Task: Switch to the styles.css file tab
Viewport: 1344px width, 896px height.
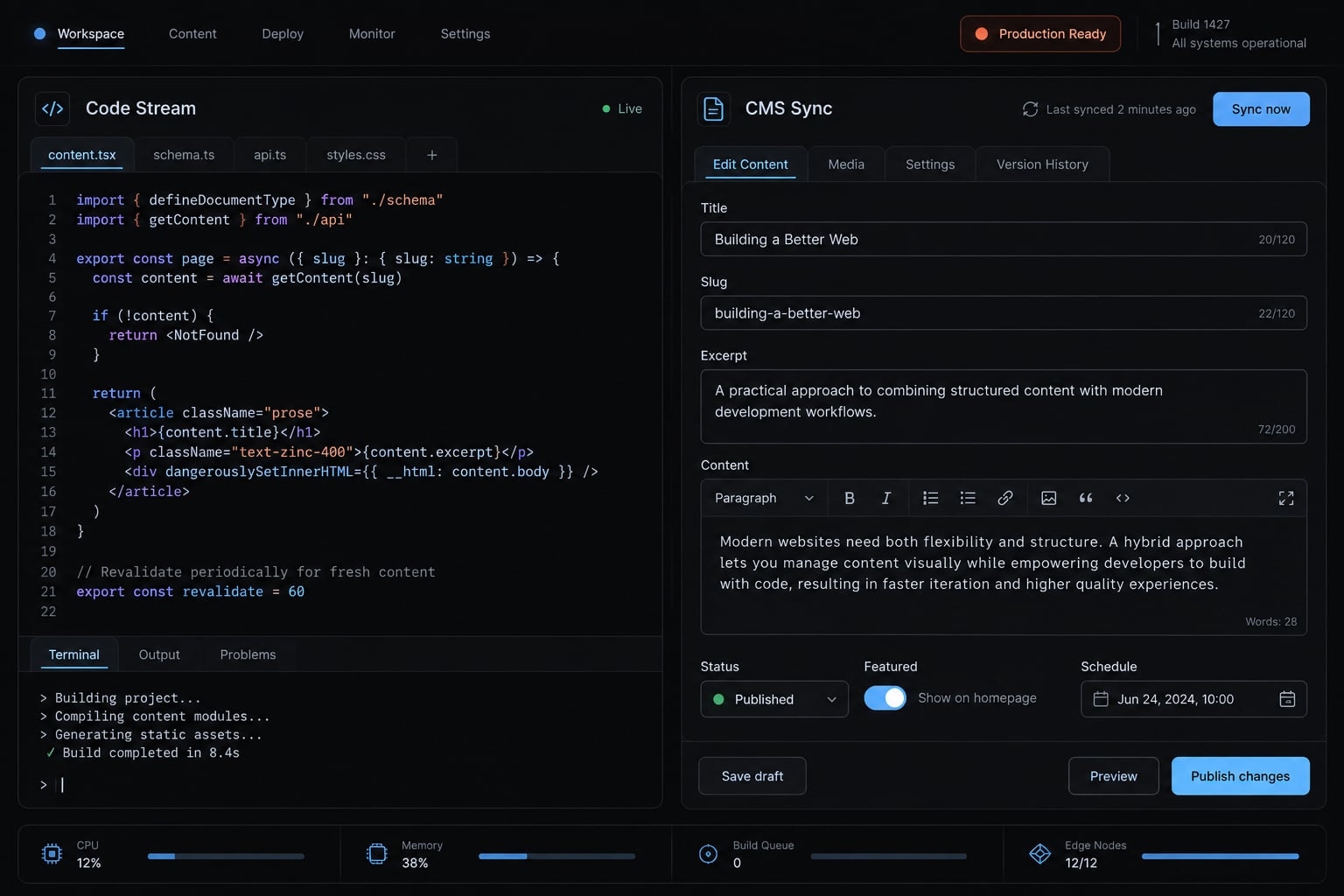Action: click(x=356, y=155)
